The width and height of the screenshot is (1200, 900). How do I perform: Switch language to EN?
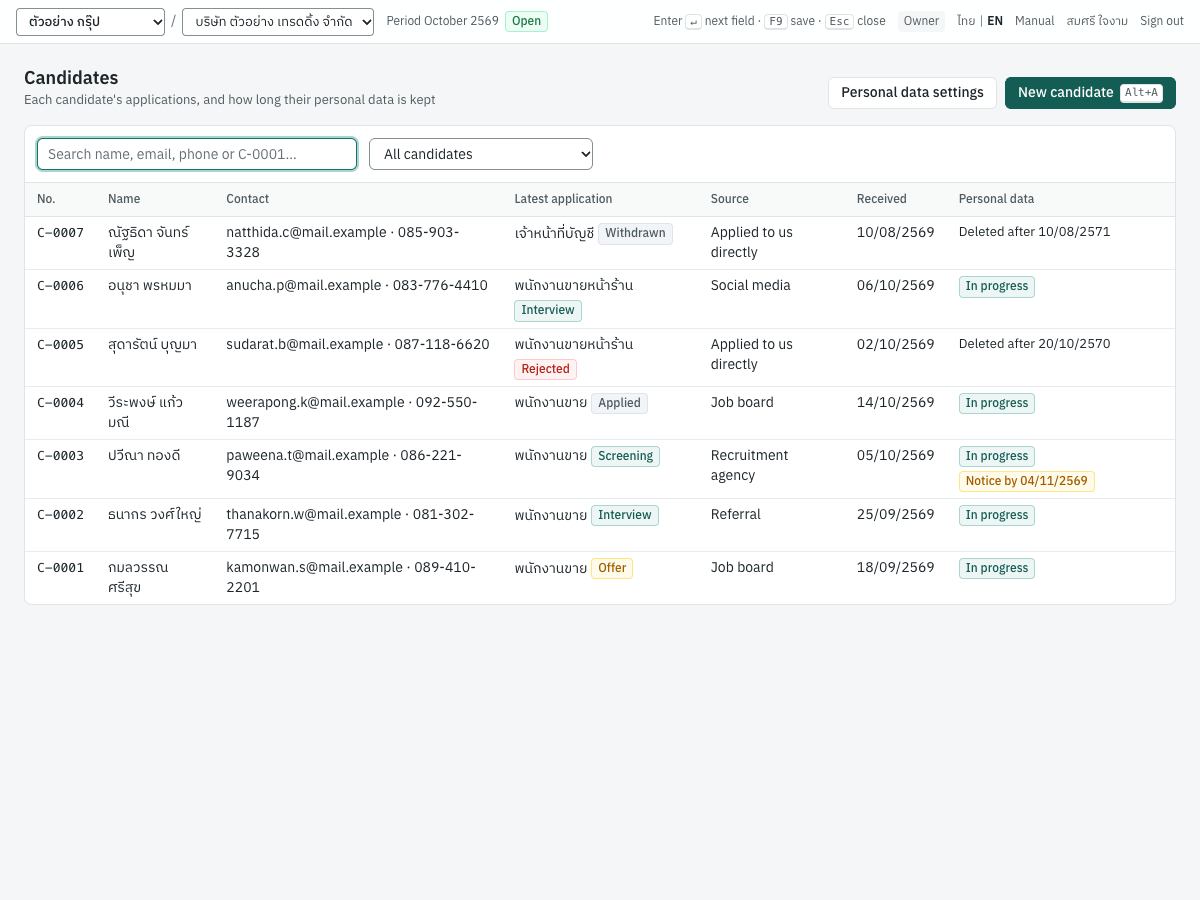coord(995,21)
